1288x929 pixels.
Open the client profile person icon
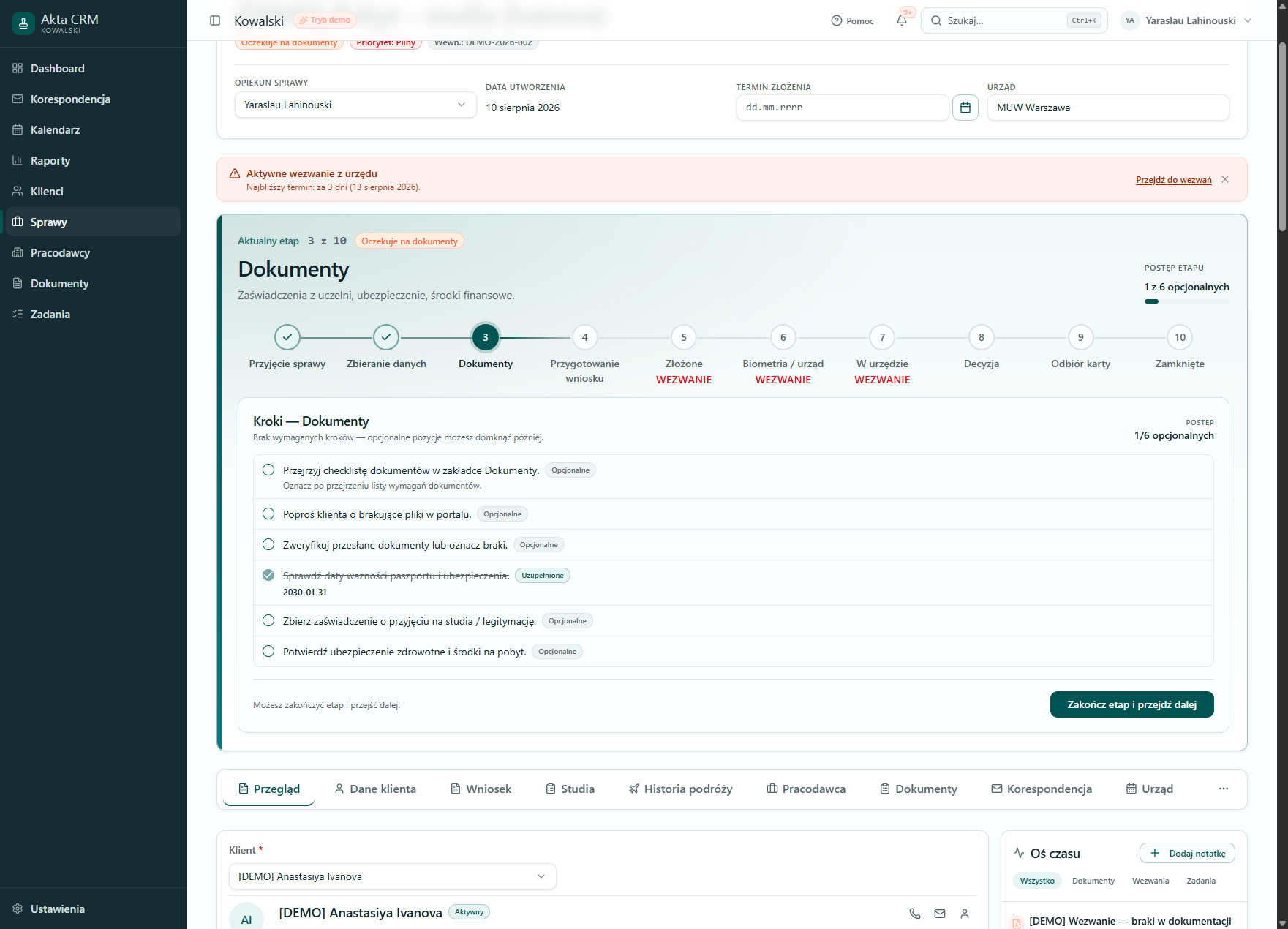pos(965,913)
